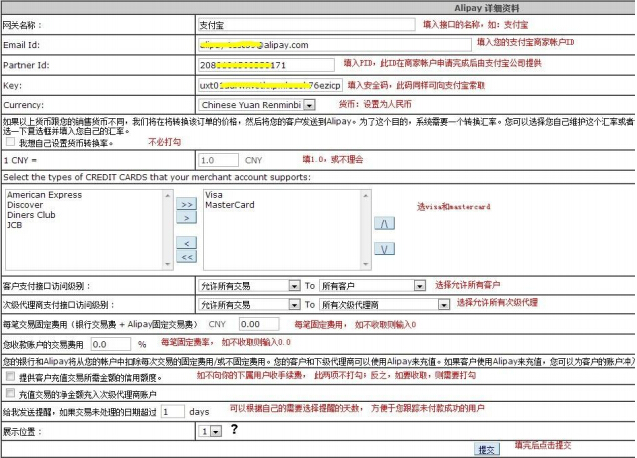637x458 pixels.
Task: Click down arrow of available cards scrollbar
Action: click(x=168, y=264)
